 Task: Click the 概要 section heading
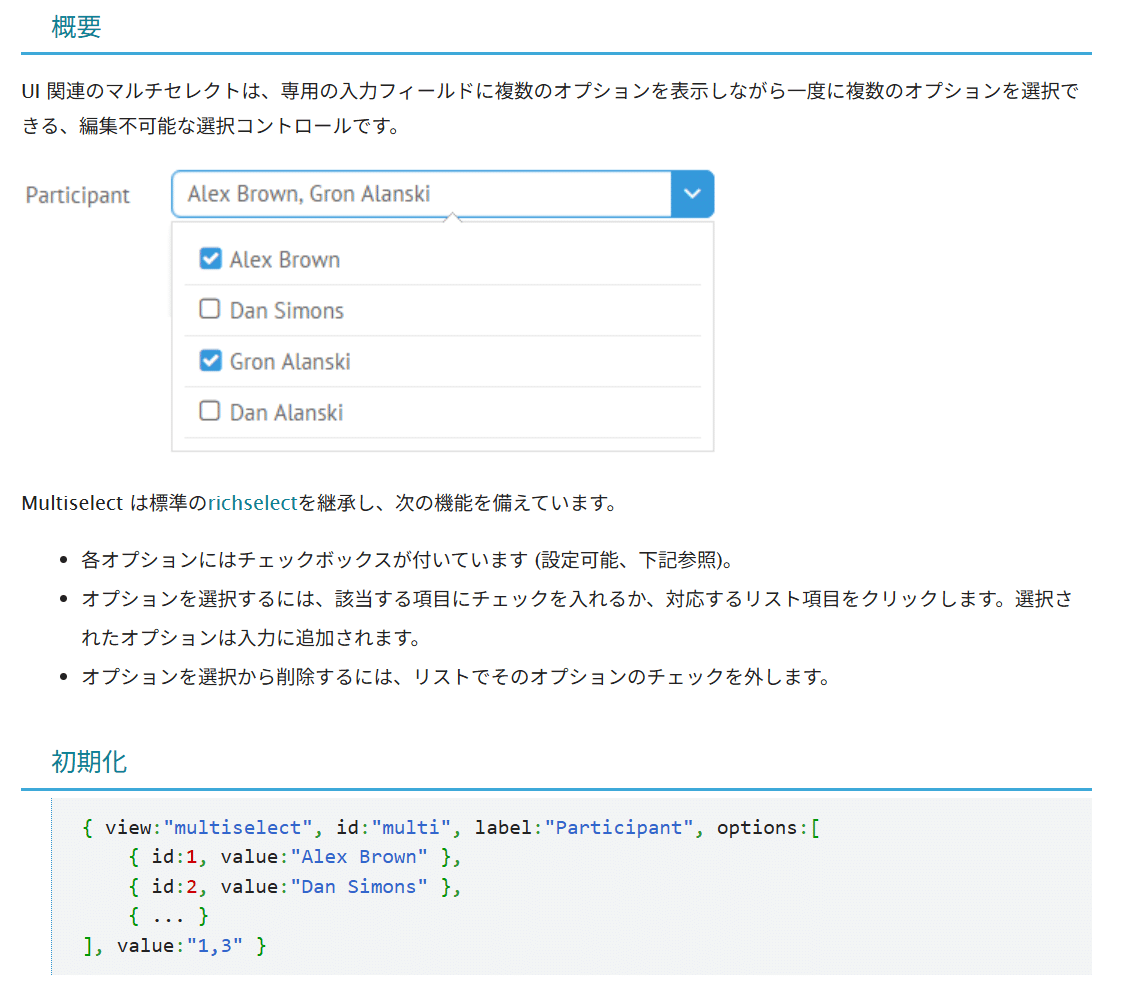tap(77, 27)
